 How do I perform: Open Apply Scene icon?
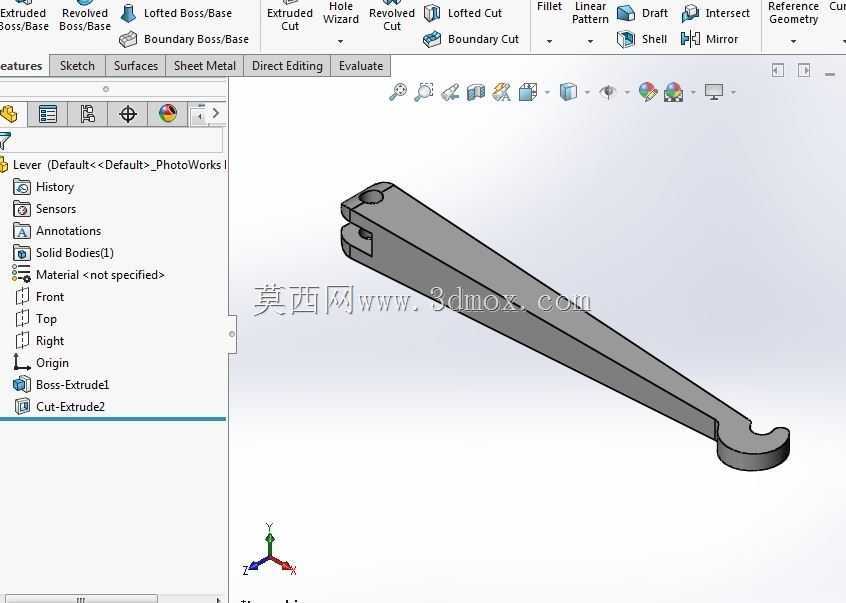(673, 92)
